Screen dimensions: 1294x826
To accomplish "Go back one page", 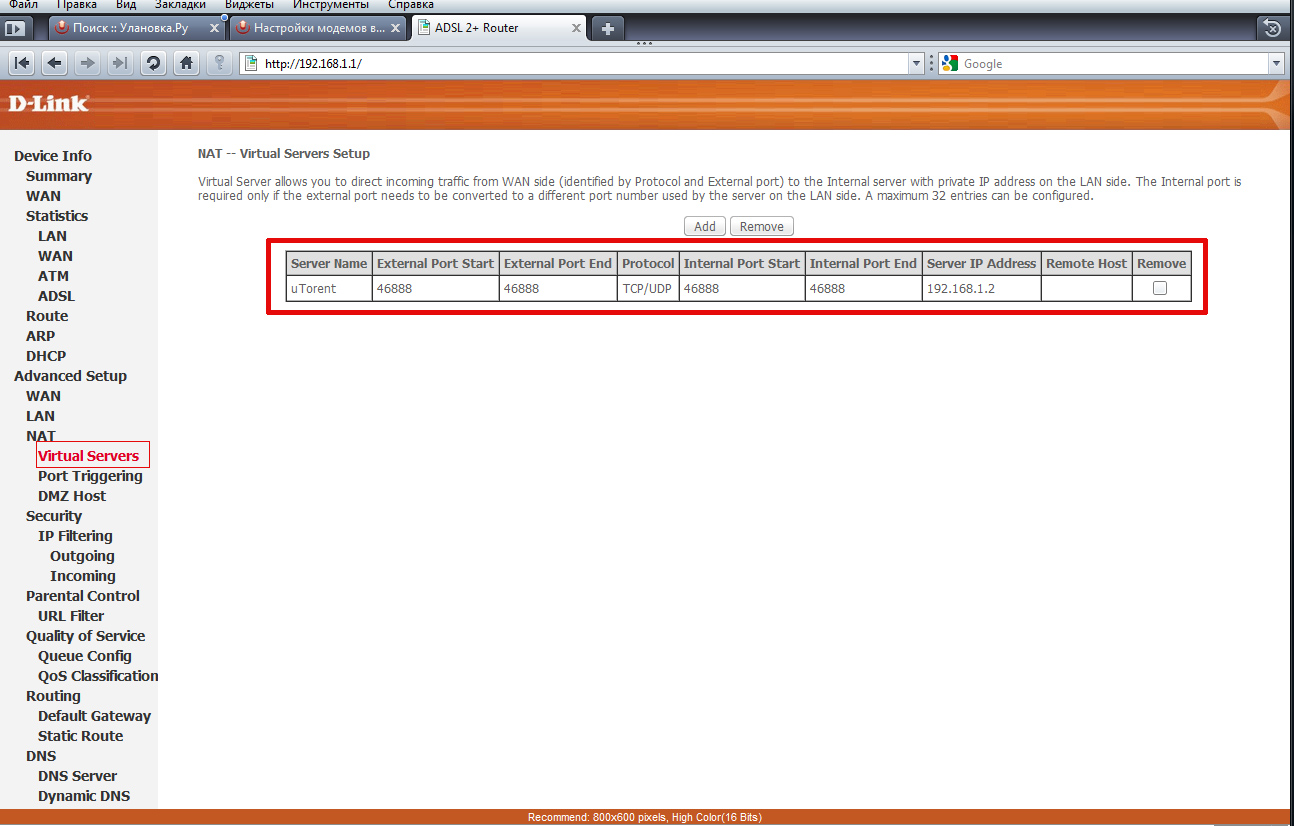I will click(55, 63).
